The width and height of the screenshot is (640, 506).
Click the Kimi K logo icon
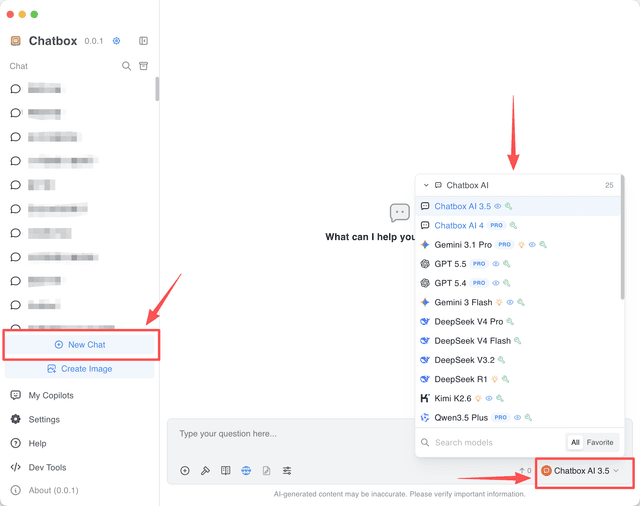(425, 398)
